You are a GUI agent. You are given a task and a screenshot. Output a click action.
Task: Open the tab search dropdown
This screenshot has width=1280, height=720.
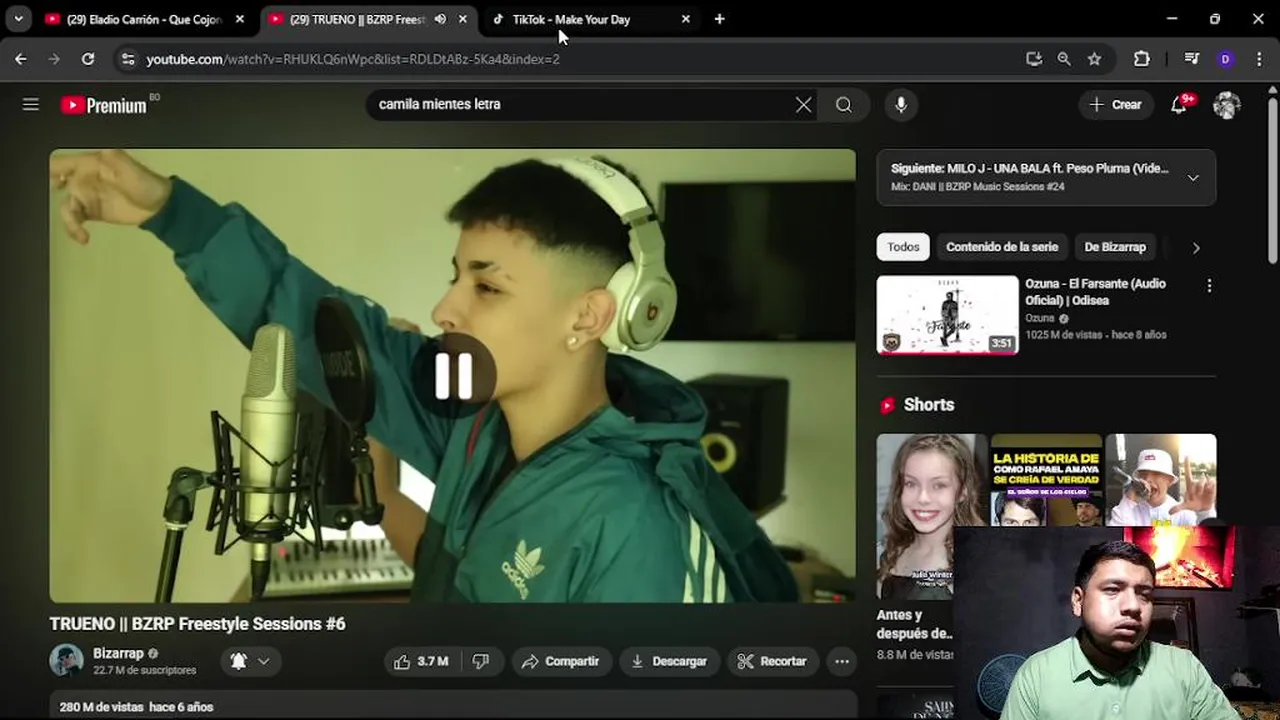point(18,19)
